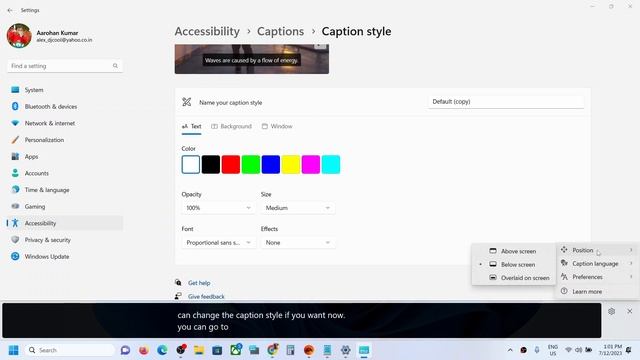Open the Font dropdown
Viewport: 640px width, 360px height.
click(x=218, y=242)
